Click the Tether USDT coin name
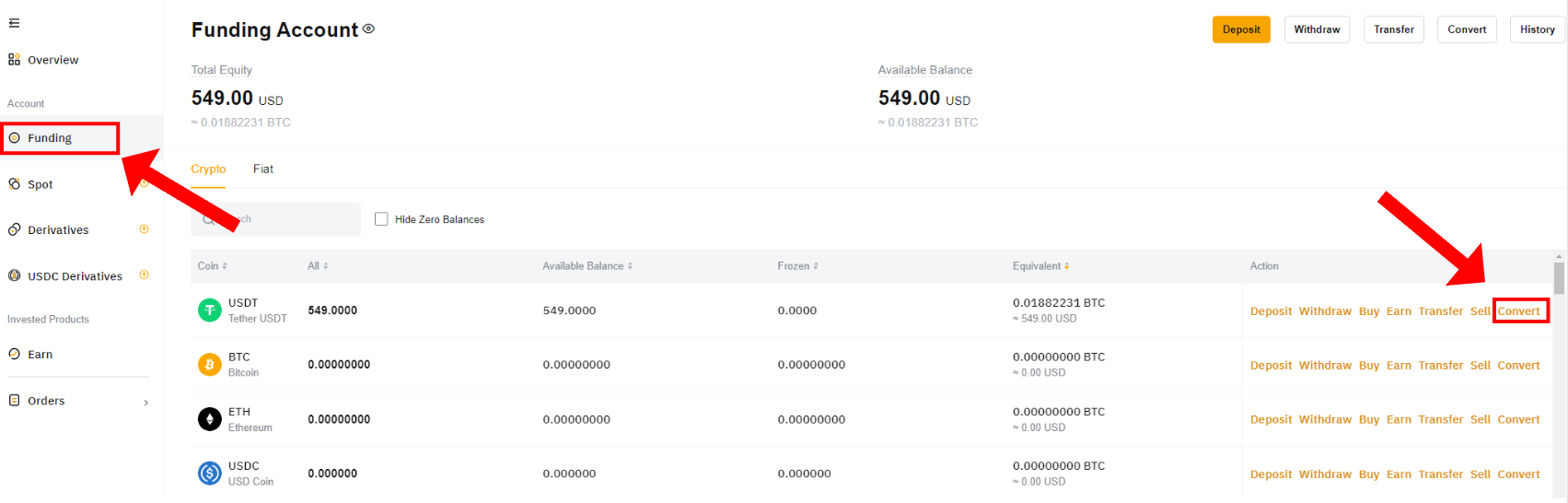The image size is (1568, 503). [258, 319]
